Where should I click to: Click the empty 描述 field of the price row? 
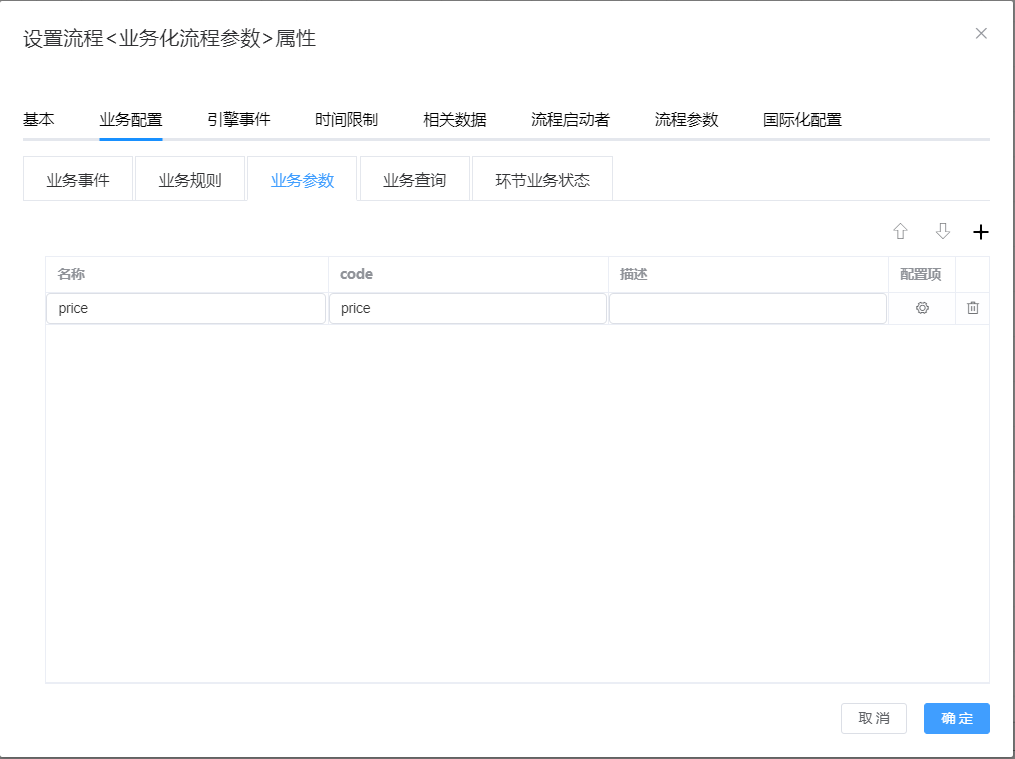pos(746,308)
